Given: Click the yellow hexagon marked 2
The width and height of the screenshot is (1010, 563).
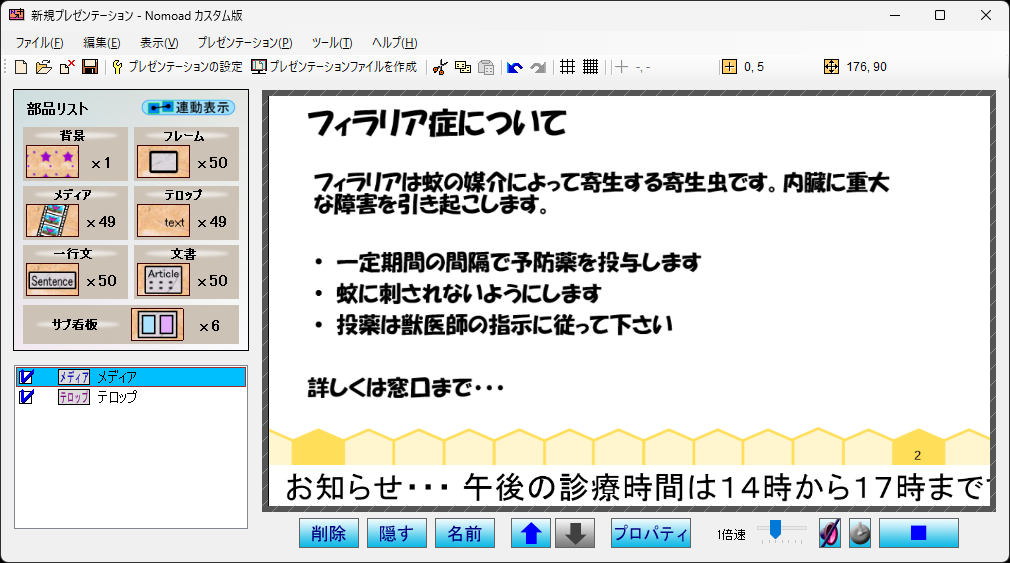Looking at the screenshot, I should 918,448.
